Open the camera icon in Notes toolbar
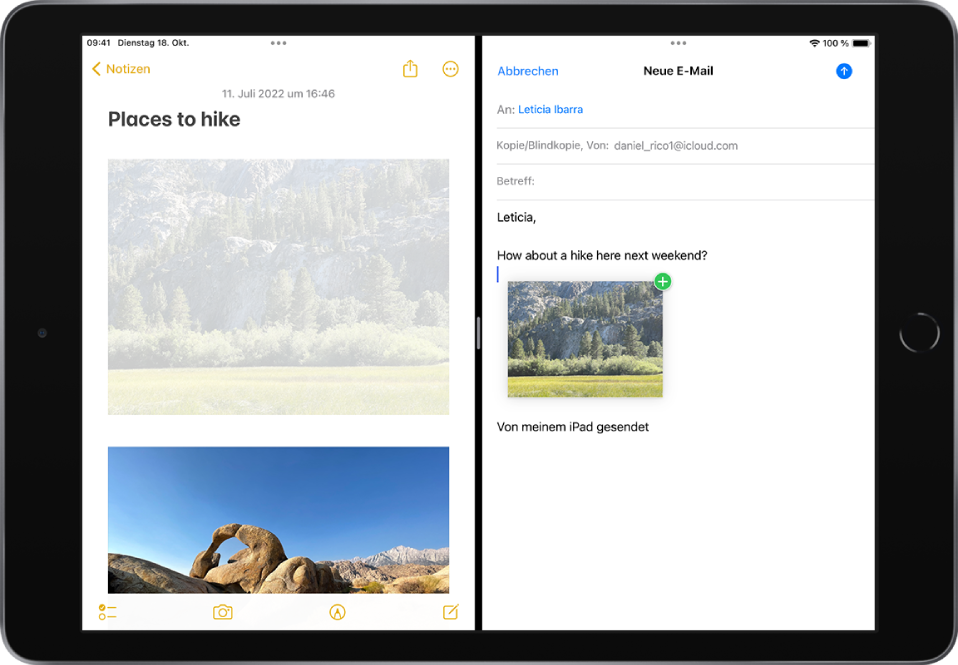 click(x=222, y=611)
